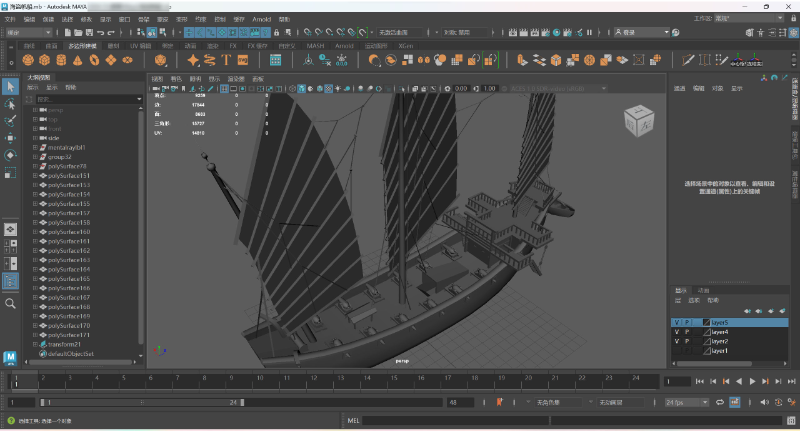The height and width of the screenshot is (431, 800).
Task: Click the New Scene file icon
Action: pyautogui.click(x=67, y=32)
